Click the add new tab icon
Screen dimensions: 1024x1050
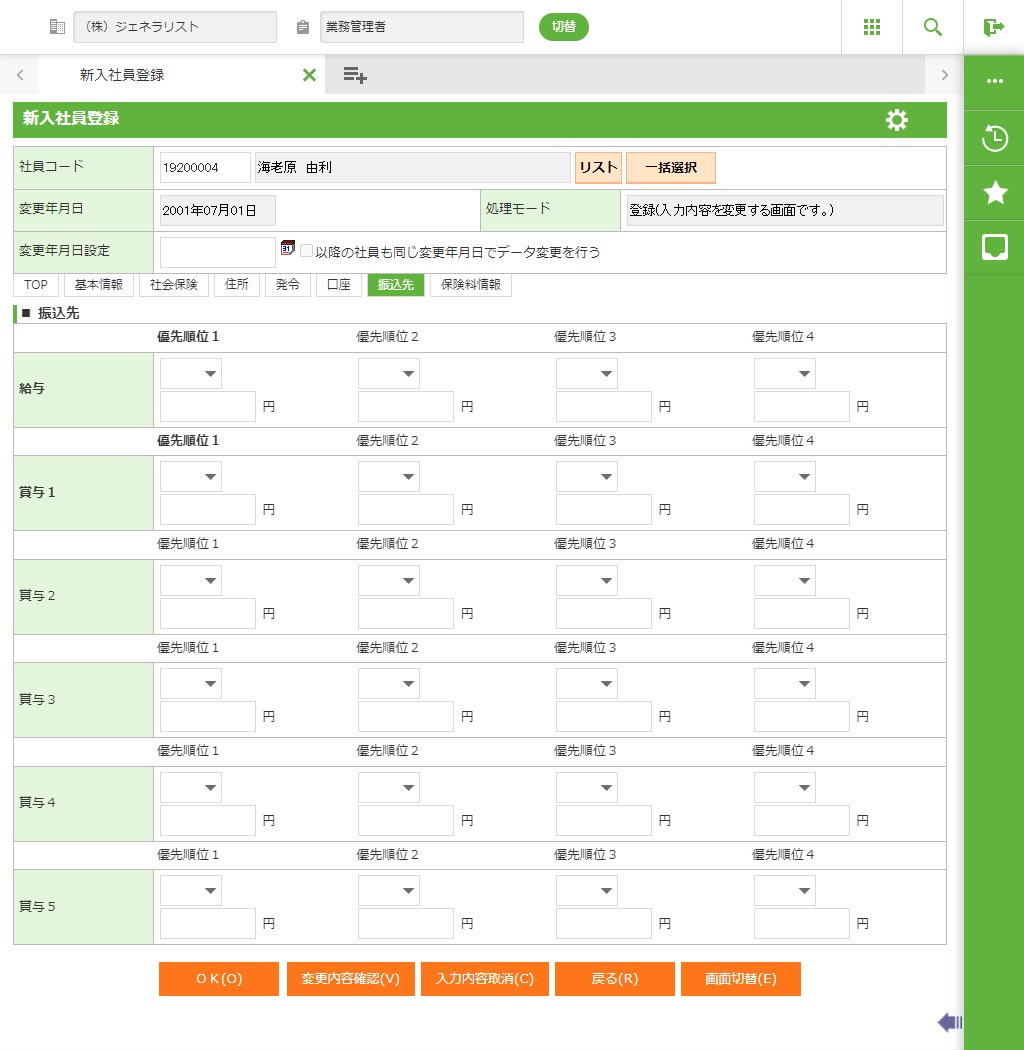355,75
